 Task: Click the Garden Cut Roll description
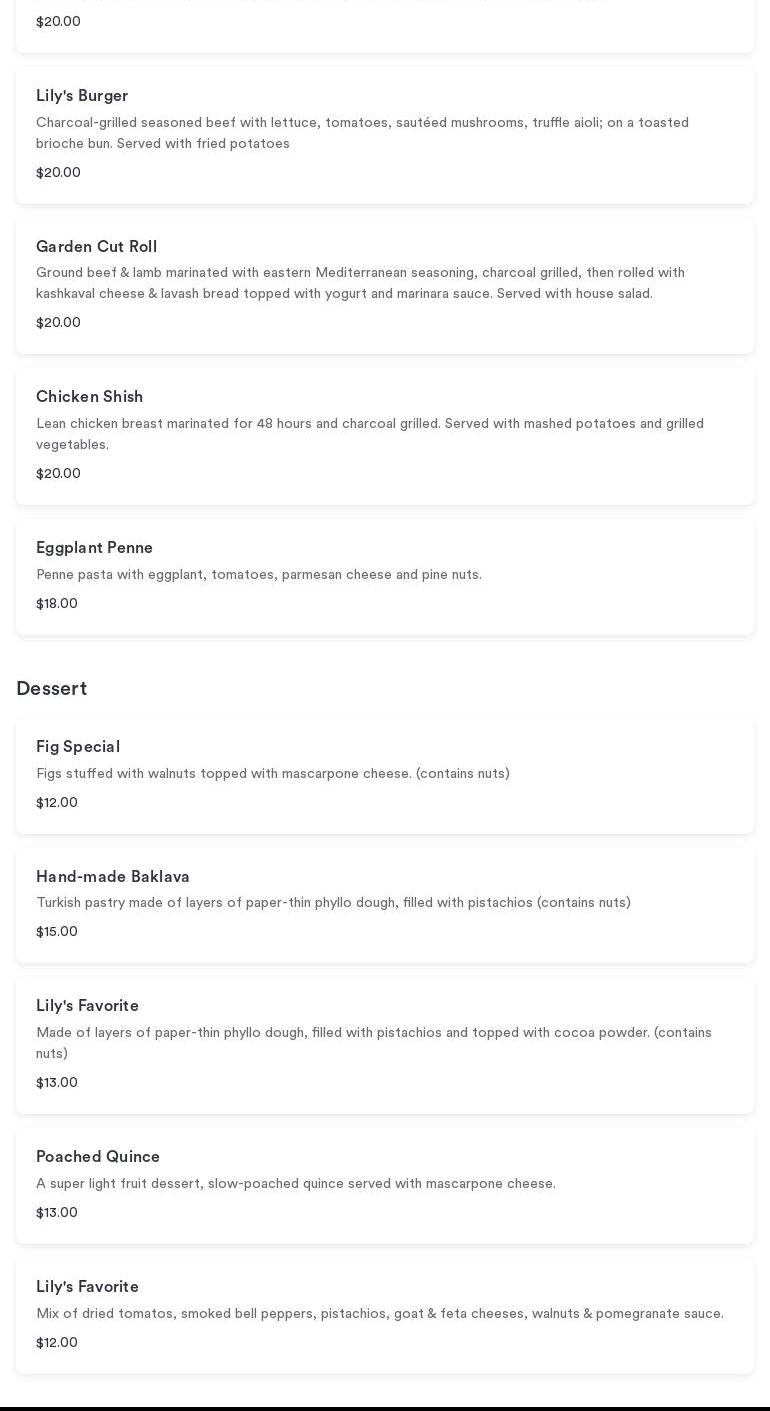click(x=360, y=283)
